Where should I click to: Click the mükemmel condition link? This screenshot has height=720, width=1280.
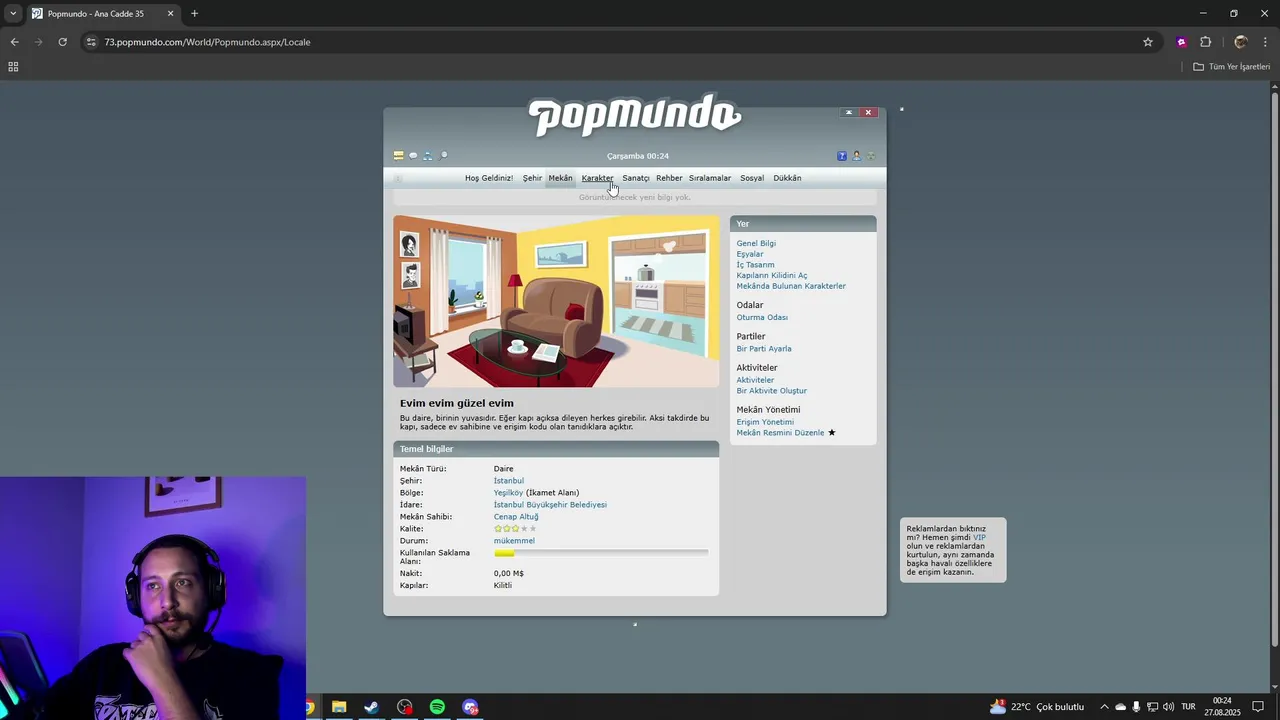pos(514,541)
